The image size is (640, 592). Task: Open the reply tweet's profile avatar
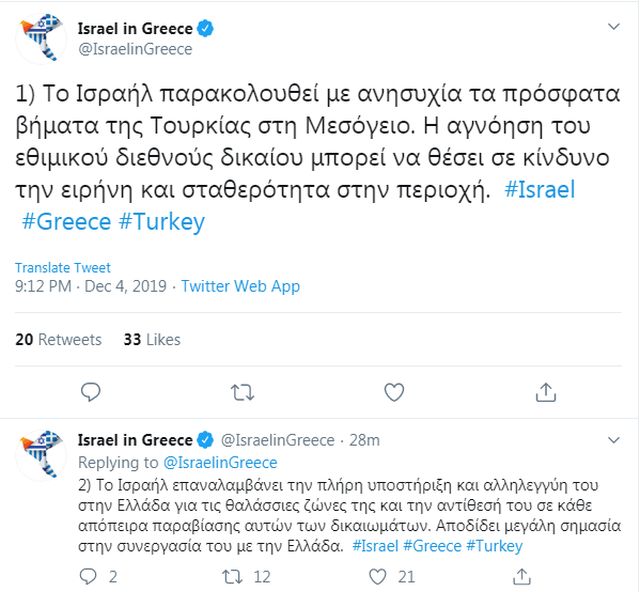point(42,456)
